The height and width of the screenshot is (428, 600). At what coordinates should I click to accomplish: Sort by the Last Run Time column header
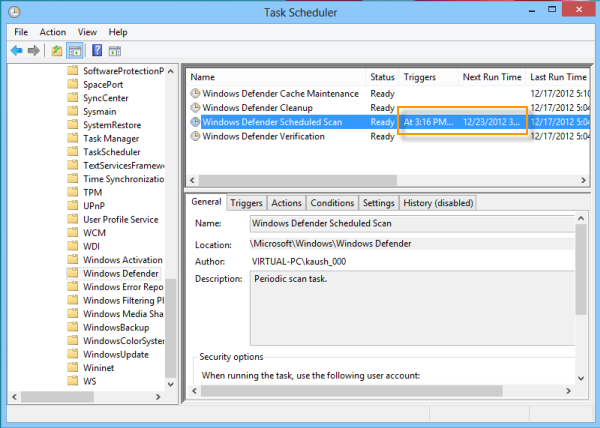[558, 77]
